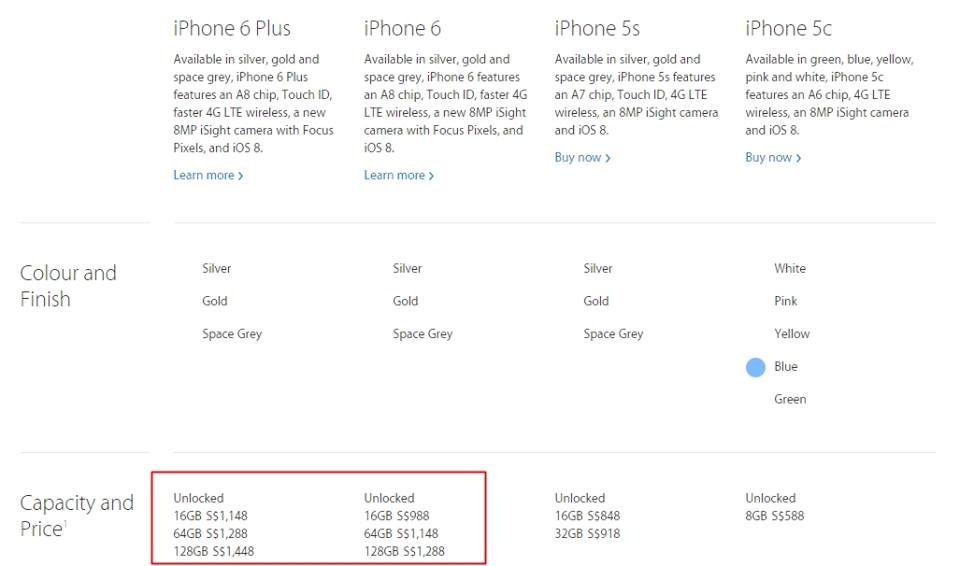Click Buy now for iPhone 5s
Viewport: 960px width, 566px height.
[582, 157]
